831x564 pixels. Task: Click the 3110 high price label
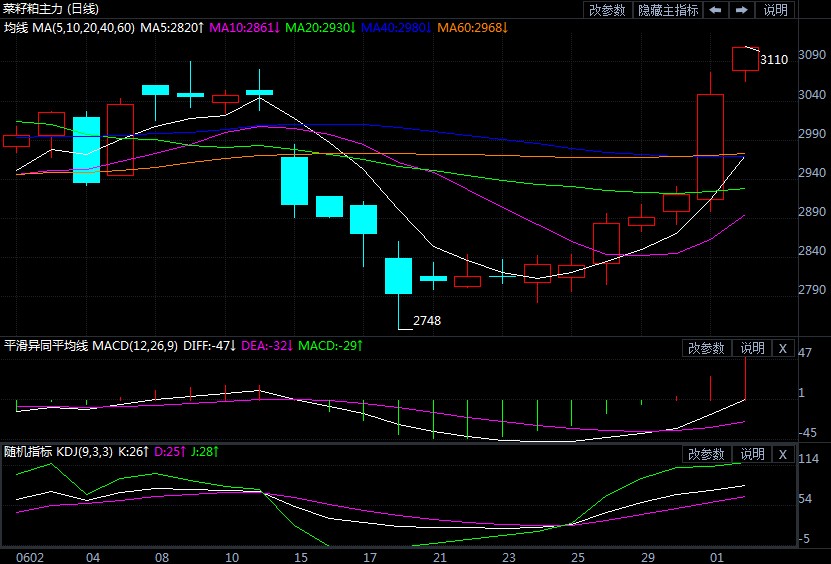pyautogui.click(x=774, y=60)
